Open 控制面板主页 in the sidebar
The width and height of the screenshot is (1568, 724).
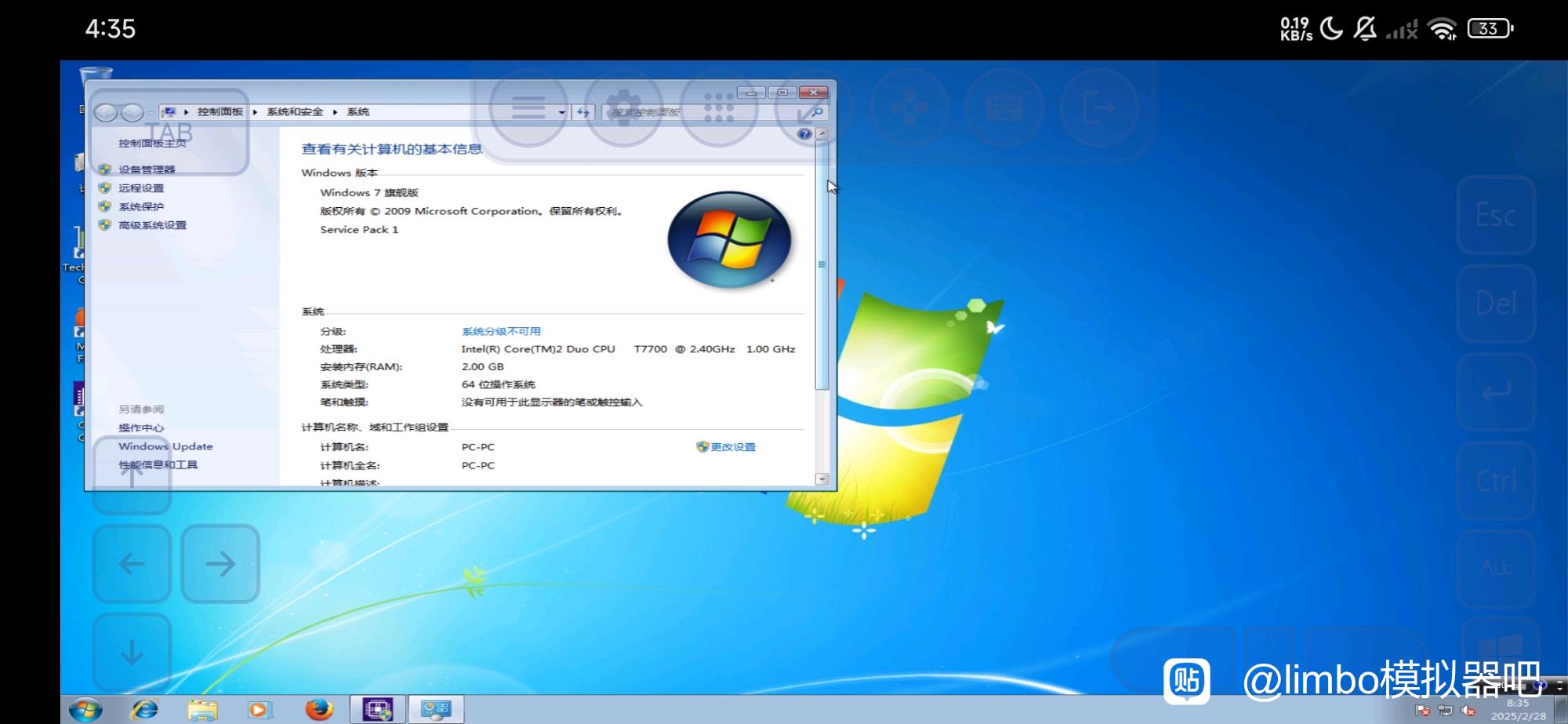pos(153,144)
